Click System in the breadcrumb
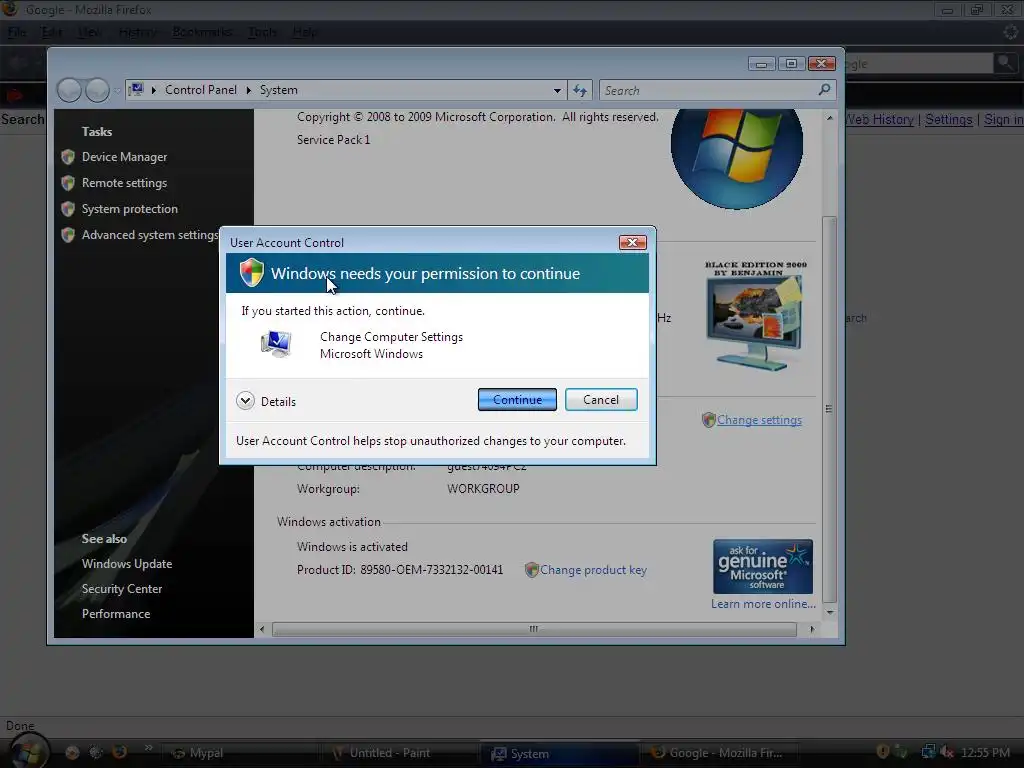The width and height of the screenshot is (1024, 768). click(279, 90)
